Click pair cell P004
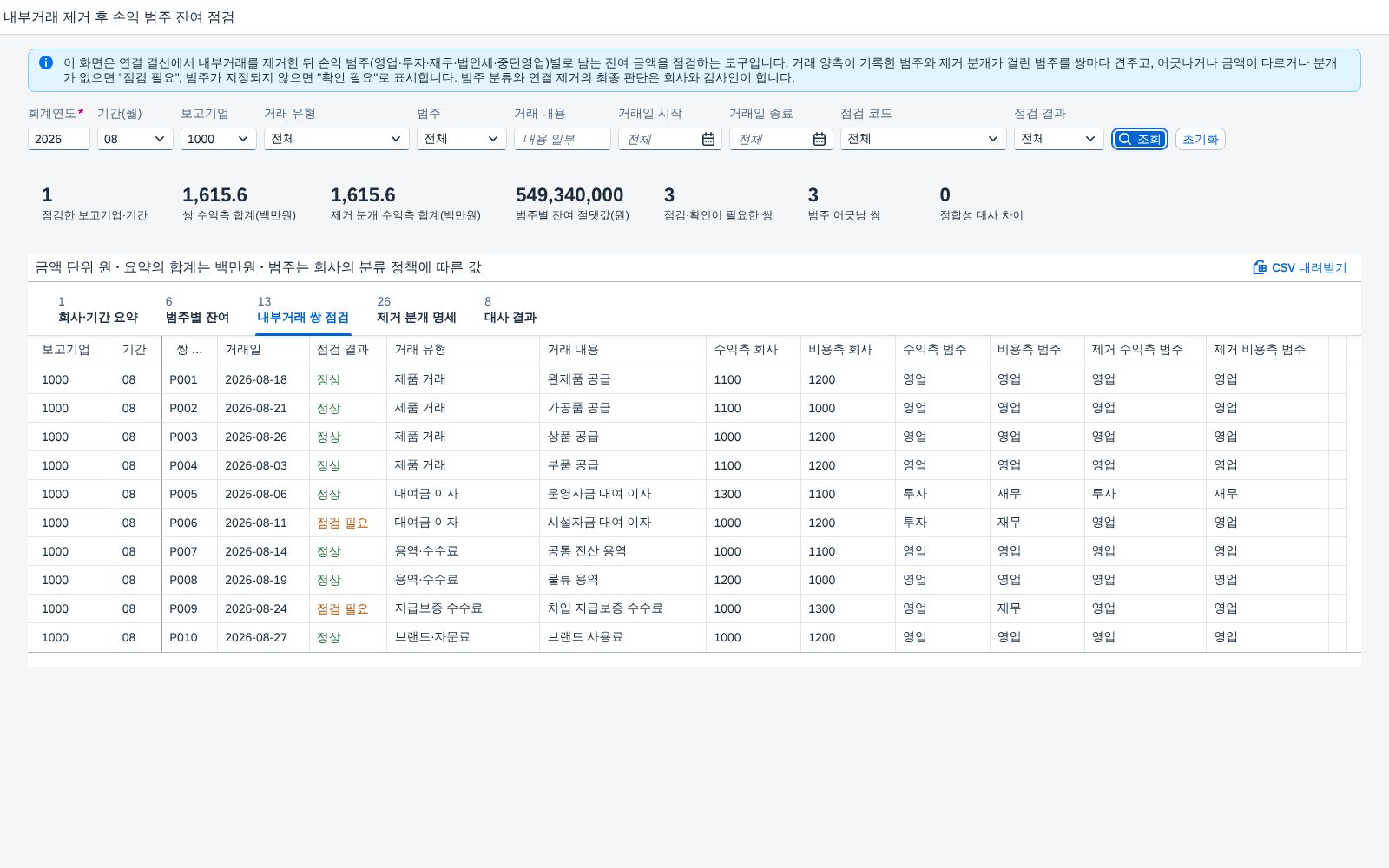 tap(189, 465)
